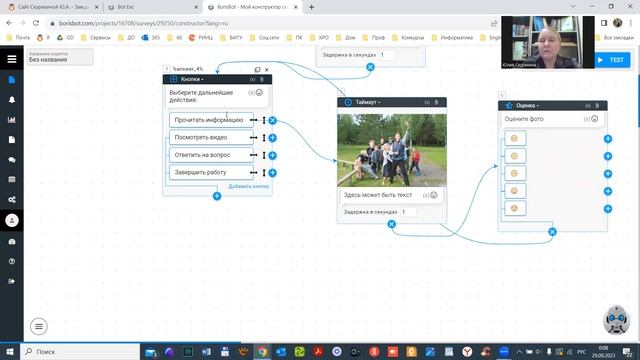Expand the Кнопки block type dropdown
The height and width of the screenshot is (360, 640).
pyautogui.click(x=192, y=79)
